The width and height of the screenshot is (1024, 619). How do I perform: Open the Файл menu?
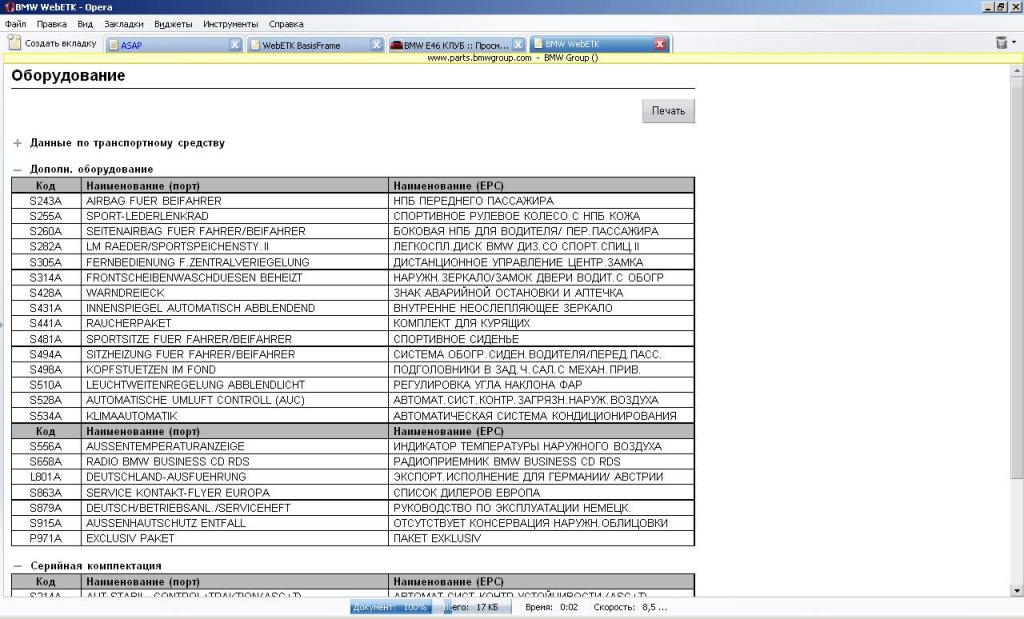pyautogui.click(x=15, y=23)
